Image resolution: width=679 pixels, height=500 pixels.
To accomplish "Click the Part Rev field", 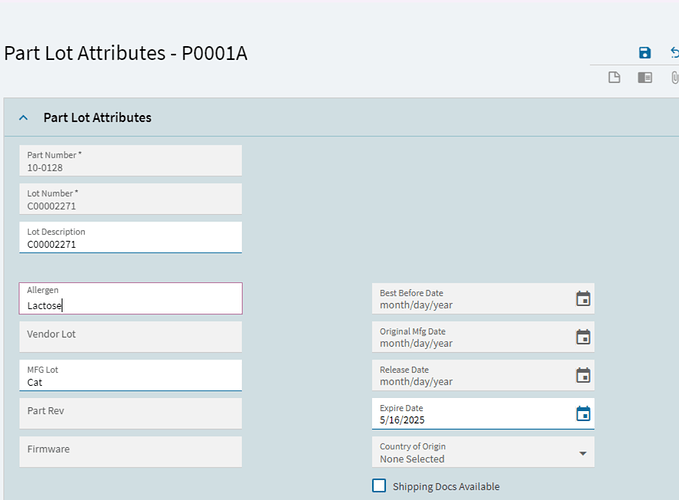I will click(130, 413).
